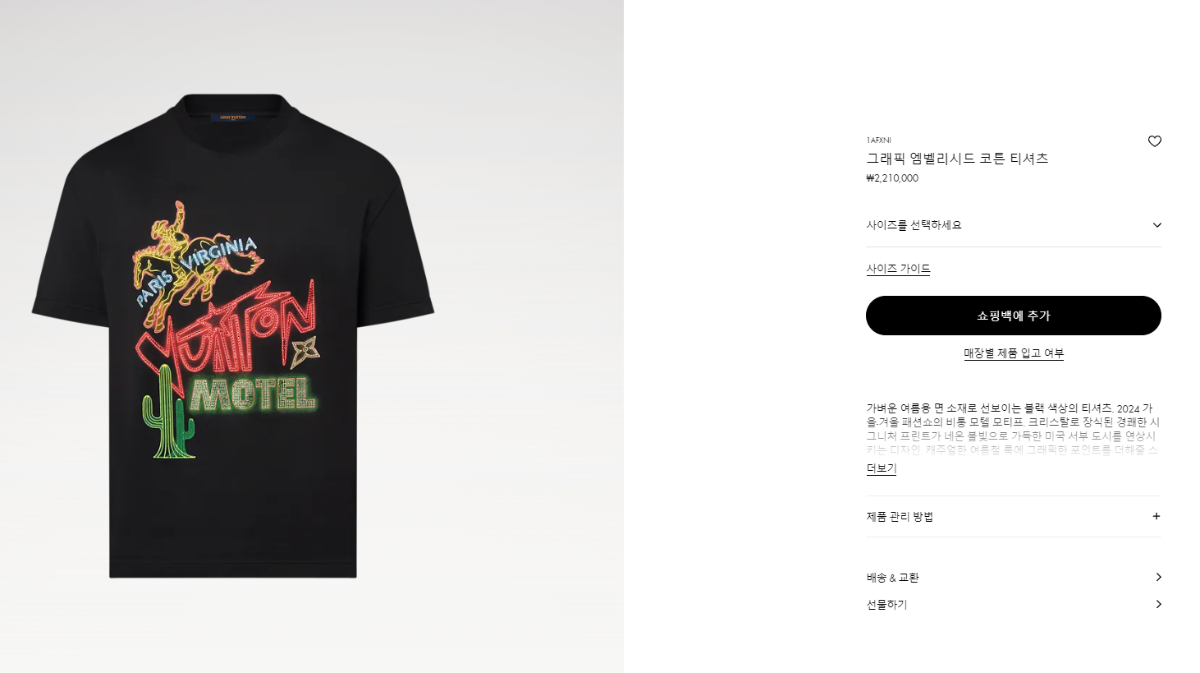Click the chevron arrow in size selector
1200x673 pixels.
pyautogui.click(x=1157, y=225)
